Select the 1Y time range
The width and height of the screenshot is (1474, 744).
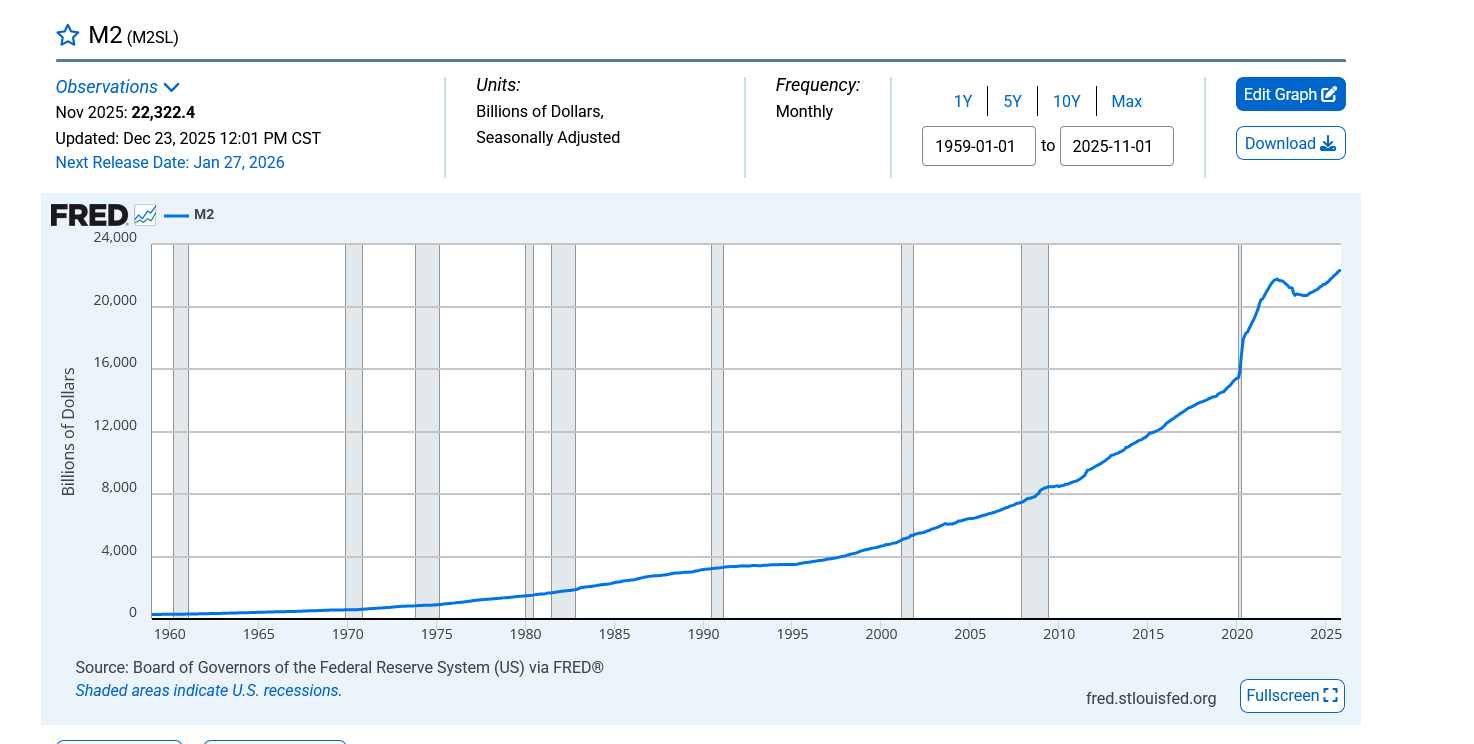[x=962, y=101]
